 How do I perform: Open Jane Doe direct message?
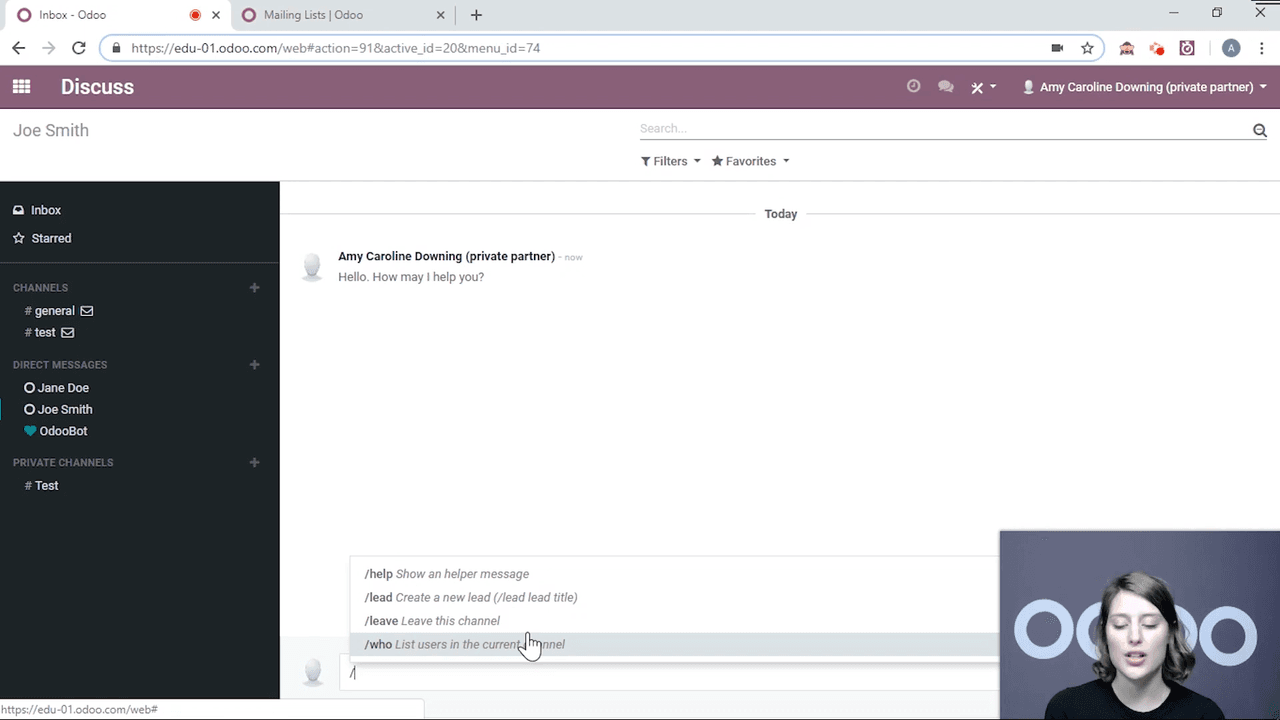click(x=63, y=388)
